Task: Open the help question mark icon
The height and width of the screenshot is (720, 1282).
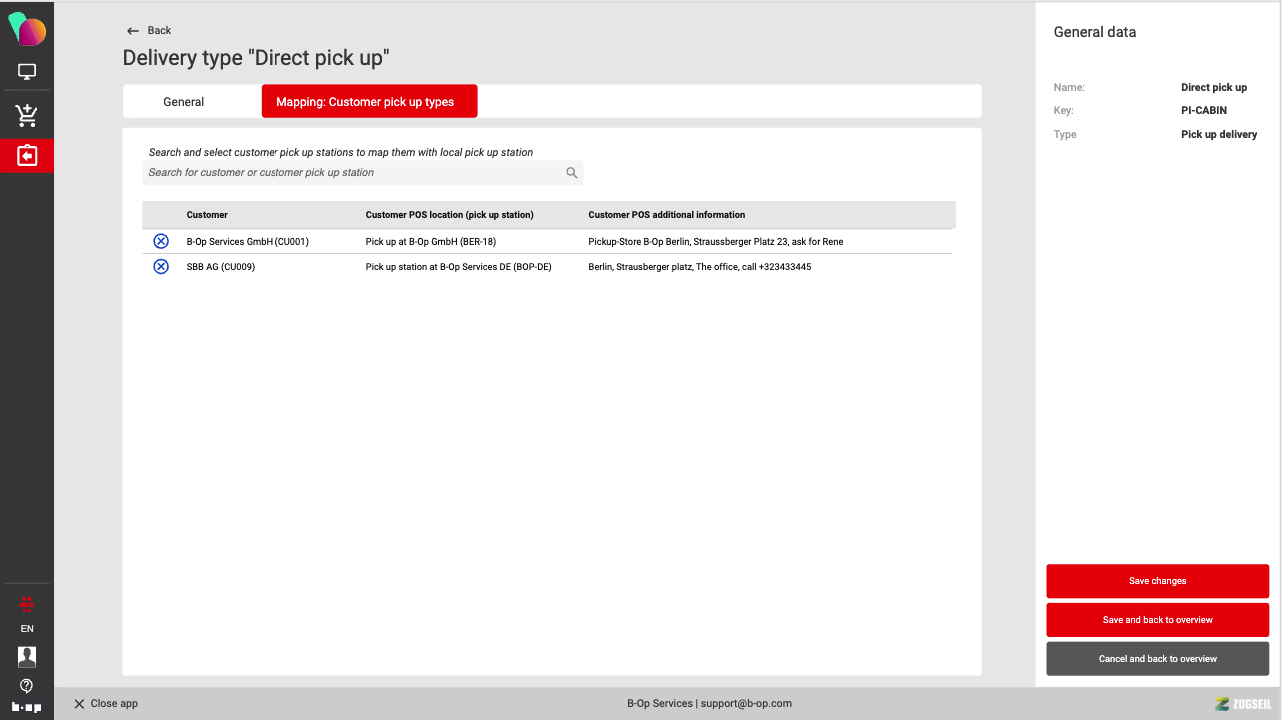Action: [27, 686]
